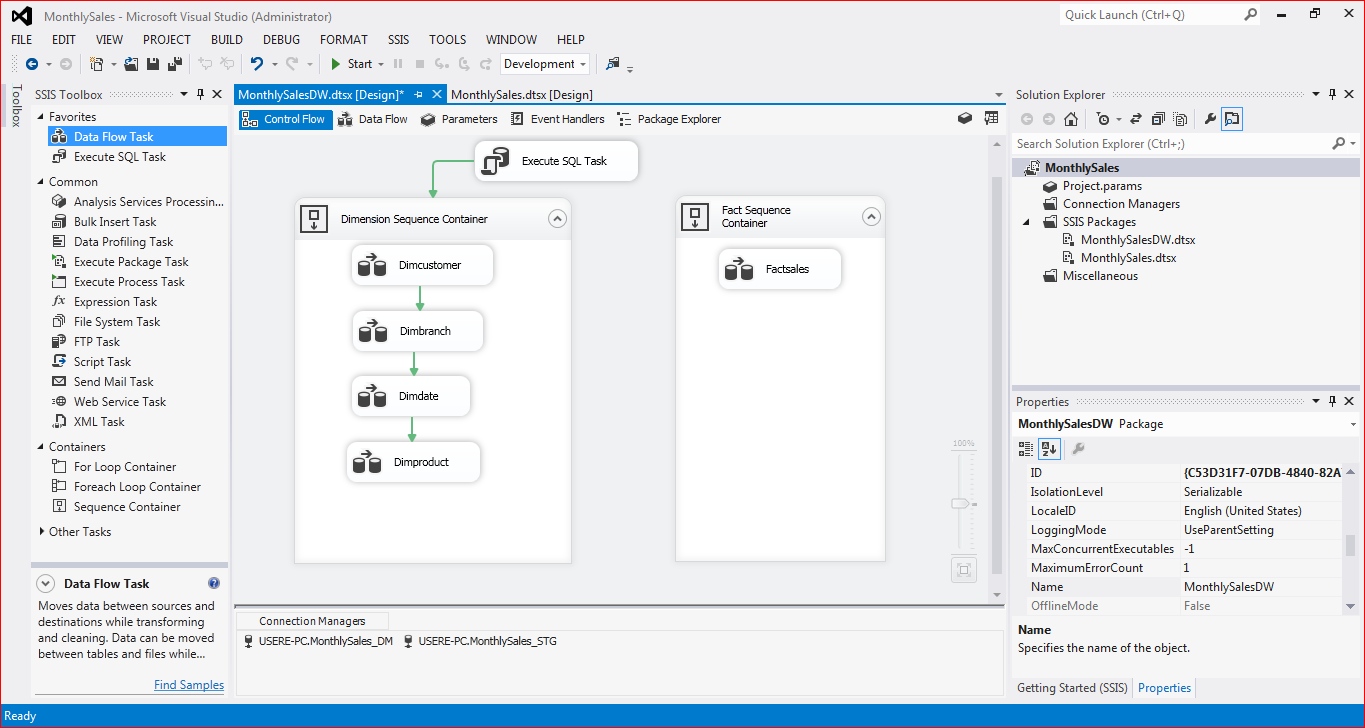Viewport: 1365px width, 728px height.
Task: Collapse the SSIS Packages tree node
Action: pyautogui.click(x=1024, y=221)
